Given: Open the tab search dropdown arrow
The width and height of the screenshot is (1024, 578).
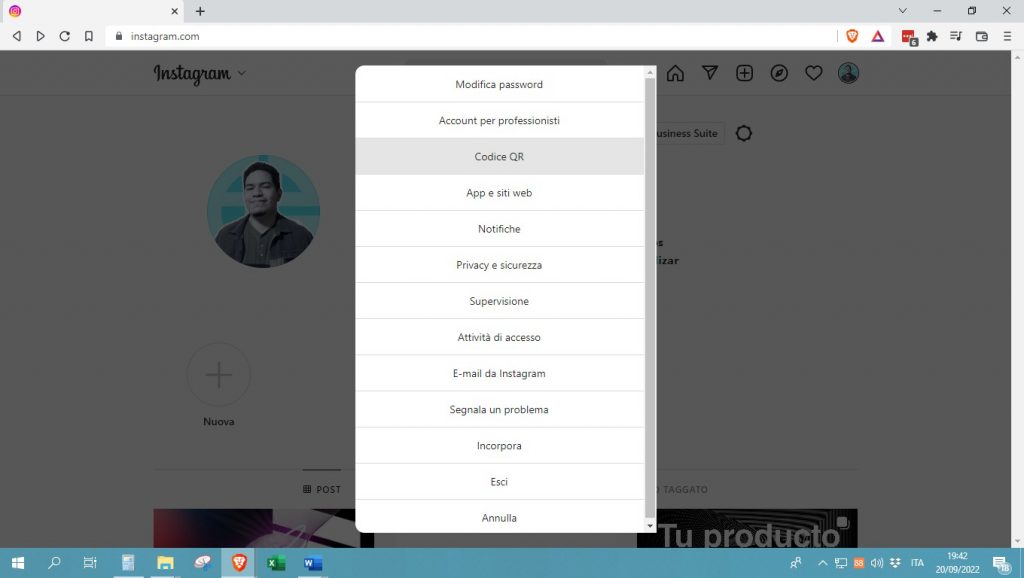Looking at the screenshot, I should coord(902,11).
